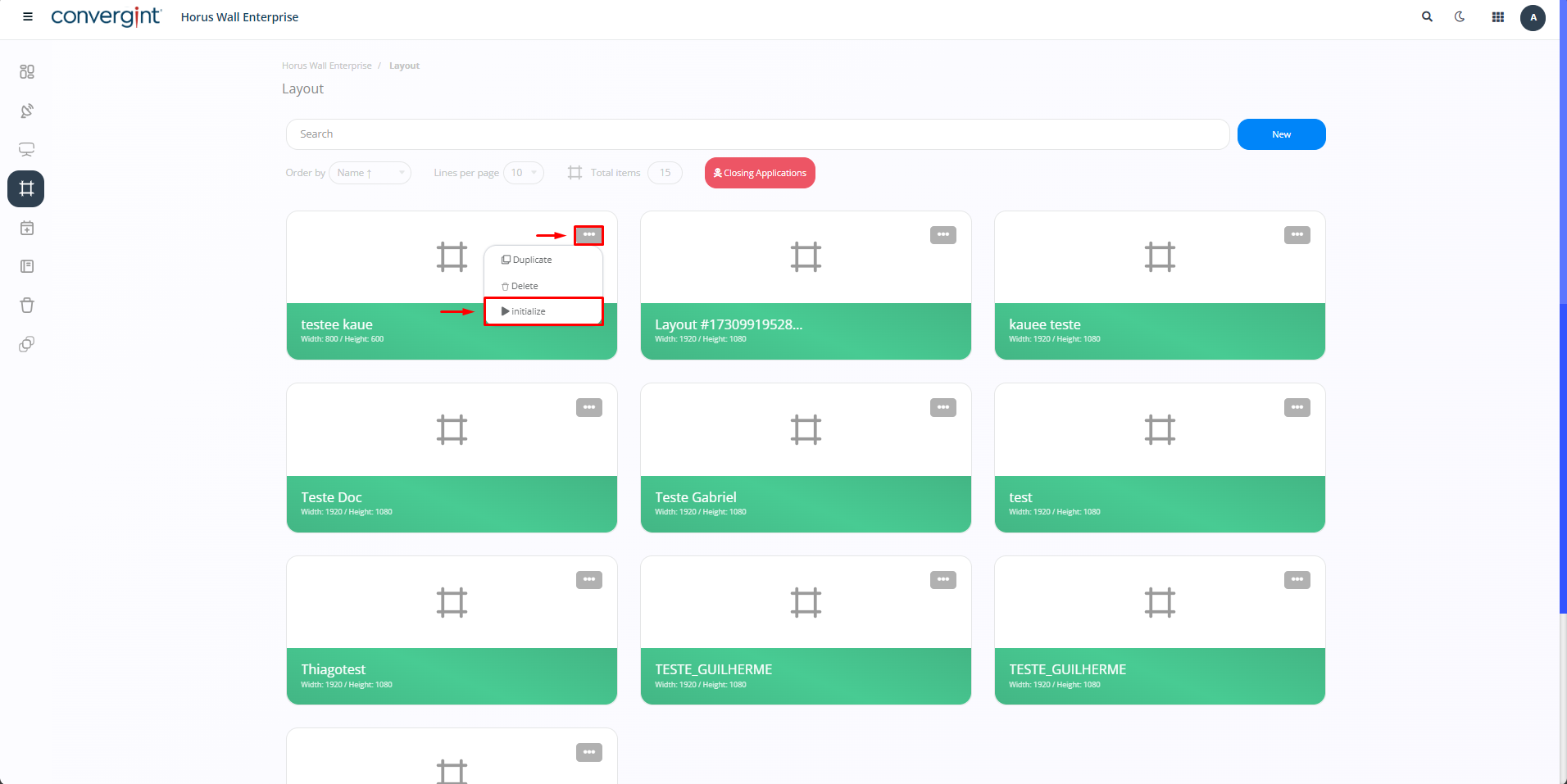Select Delete from the context menu
The width and height of the screenshot is (1567, 784).
pos(525,286)
